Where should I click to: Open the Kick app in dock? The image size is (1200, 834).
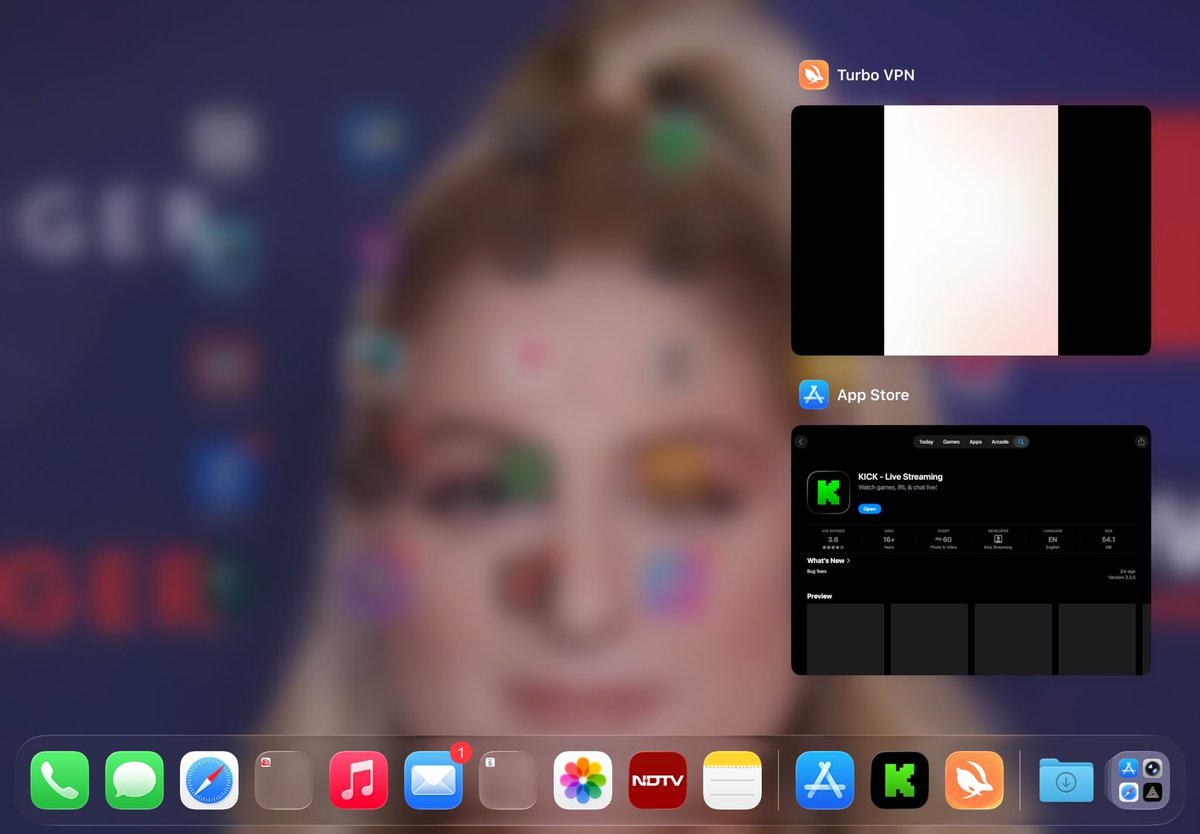click(x=900, y=780)
